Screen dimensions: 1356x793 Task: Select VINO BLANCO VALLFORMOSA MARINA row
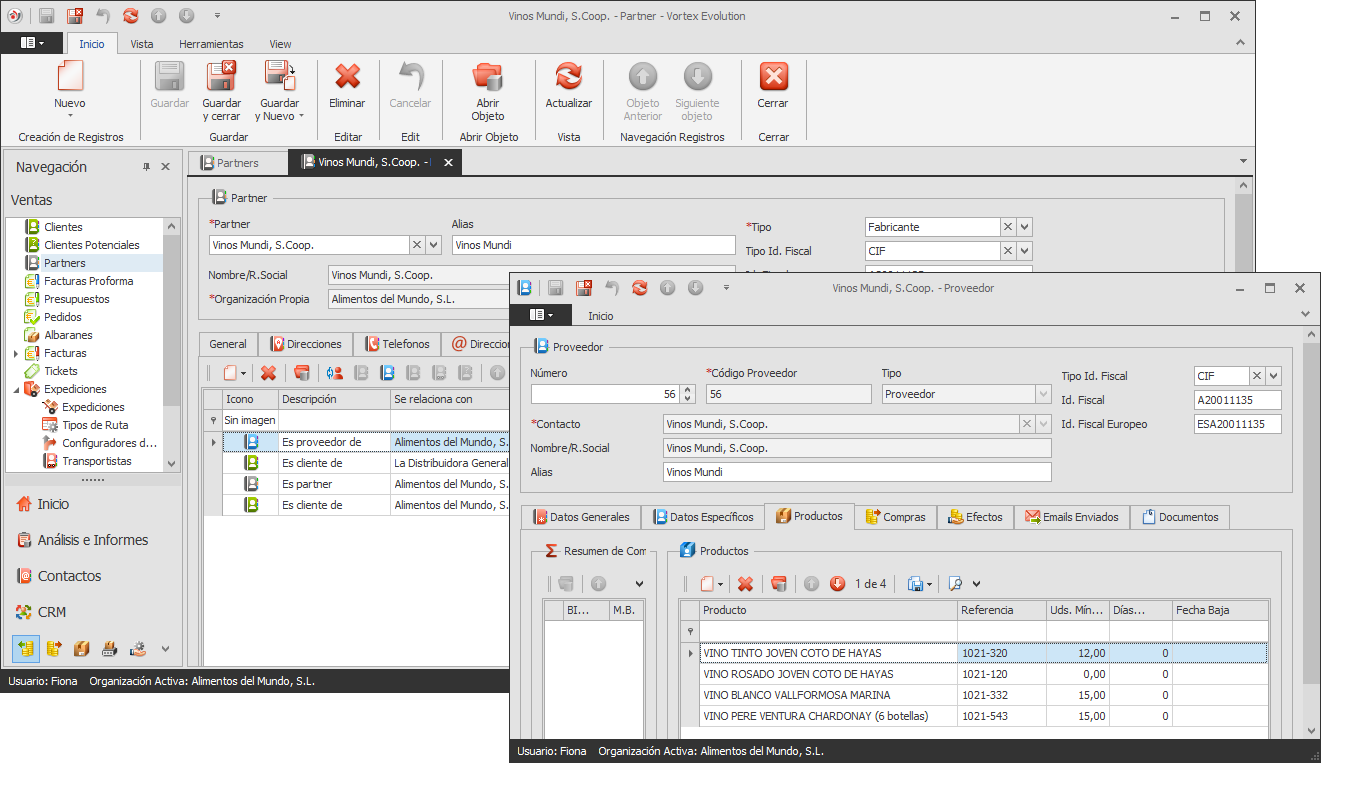pyautogui.click(x=973, y=695)
